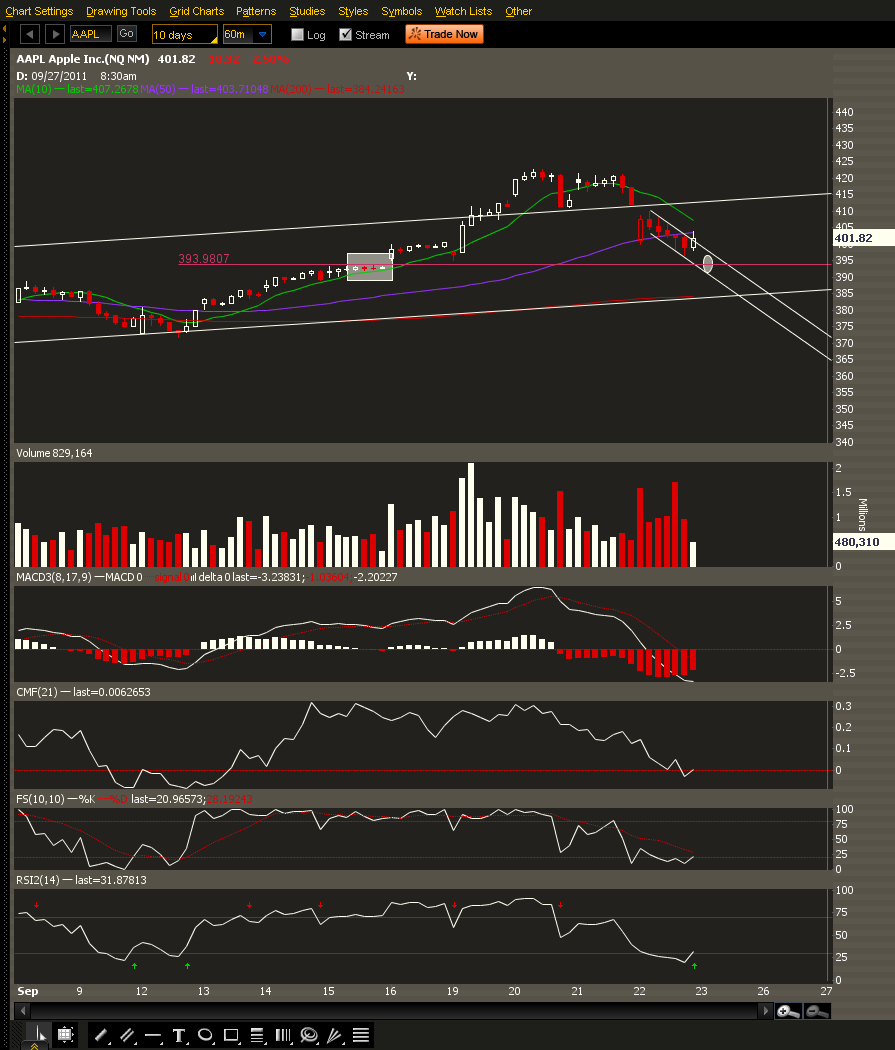Zoom in on the chart
The height and width of the screenshot is (1050, 895).
(x=788, y=1011)
